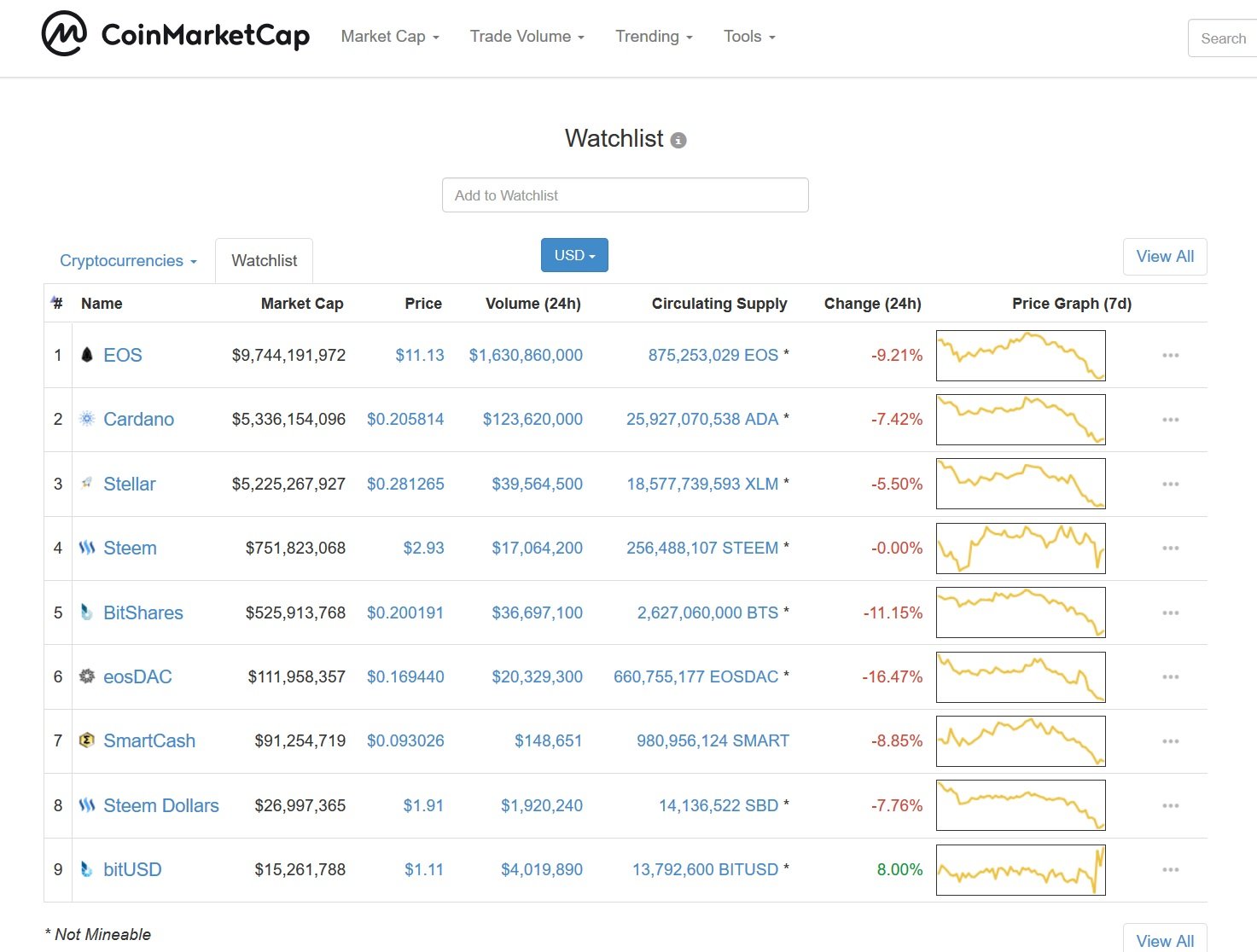Expand the Tools navigation menu
Image resolution: width=1257 pixels, height=952 pixels.
coord(749,37)
